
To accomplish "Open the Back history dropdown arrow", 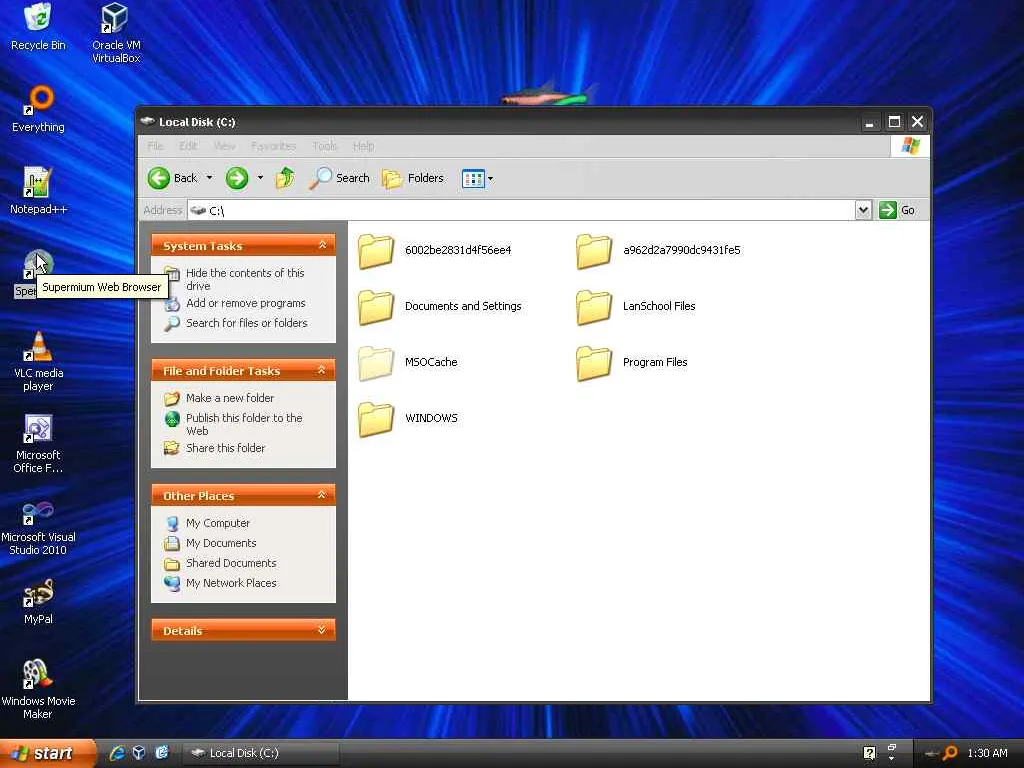I will pos(210,178).
